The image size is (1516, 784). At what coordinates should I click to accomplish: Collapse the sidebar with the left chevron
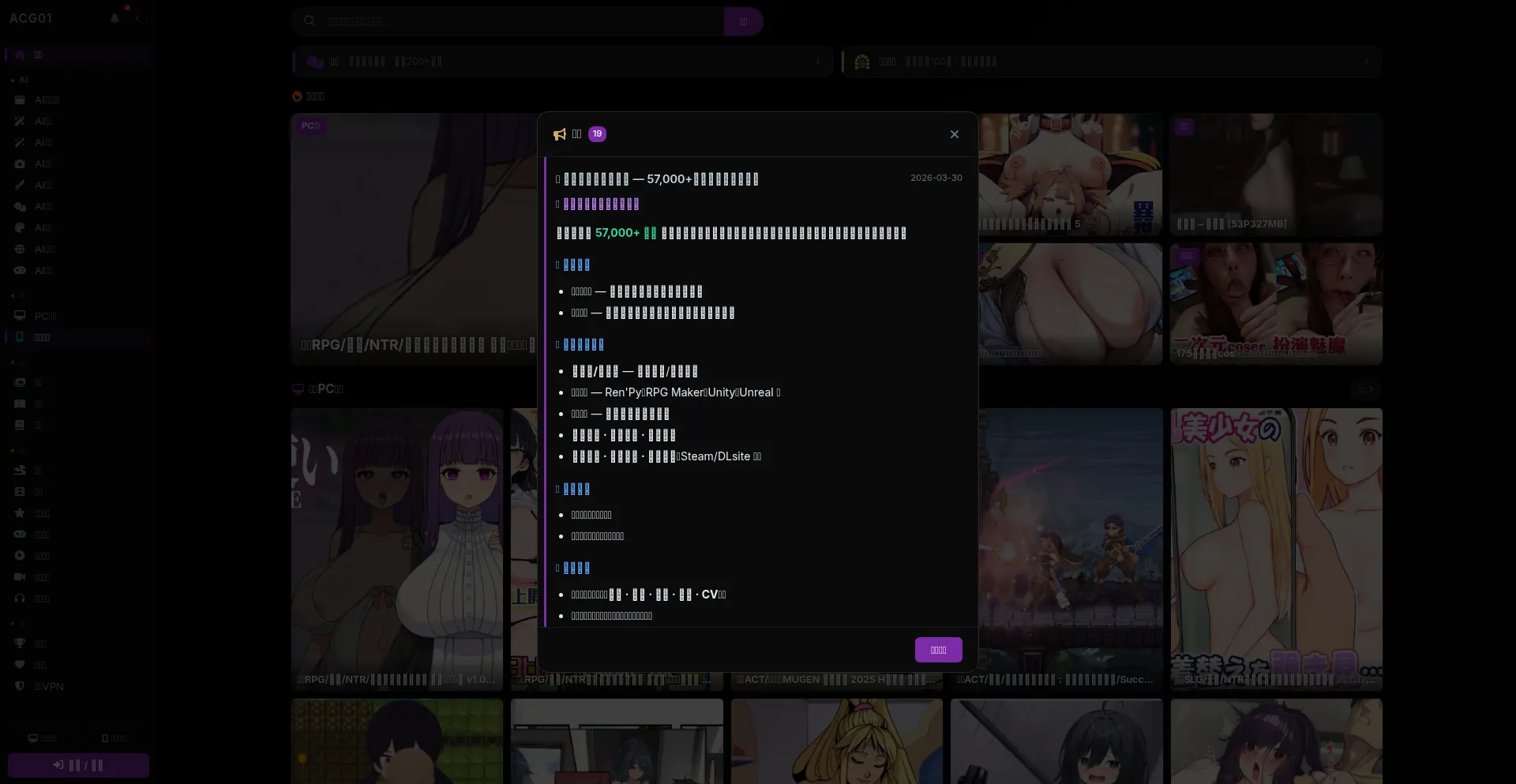(137, 18)
